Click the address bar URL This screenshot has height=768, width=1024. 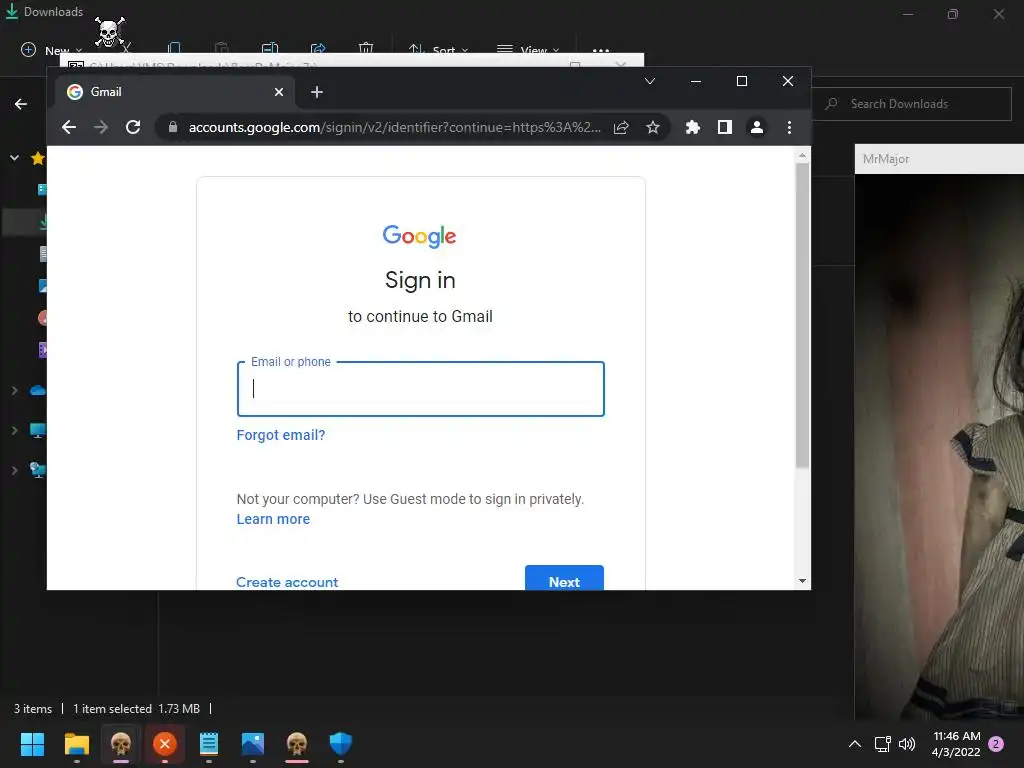coord(394,127)
